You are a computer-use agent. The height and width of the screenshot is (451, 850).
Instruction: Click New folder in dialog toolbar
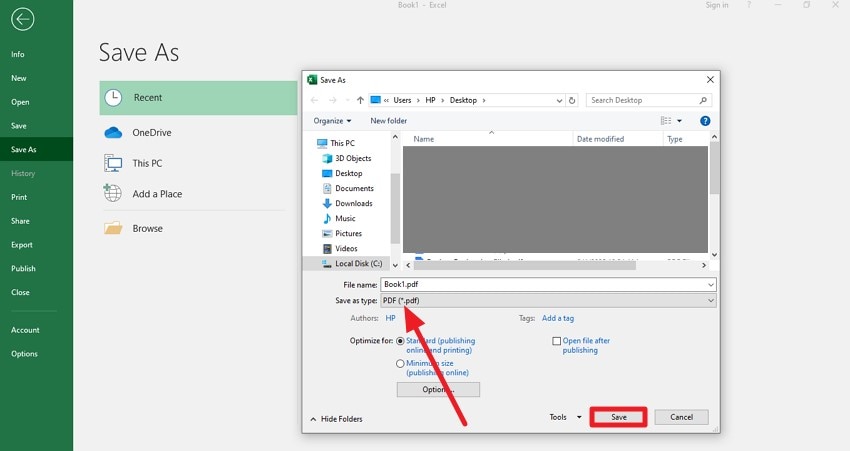coord(388,121)
